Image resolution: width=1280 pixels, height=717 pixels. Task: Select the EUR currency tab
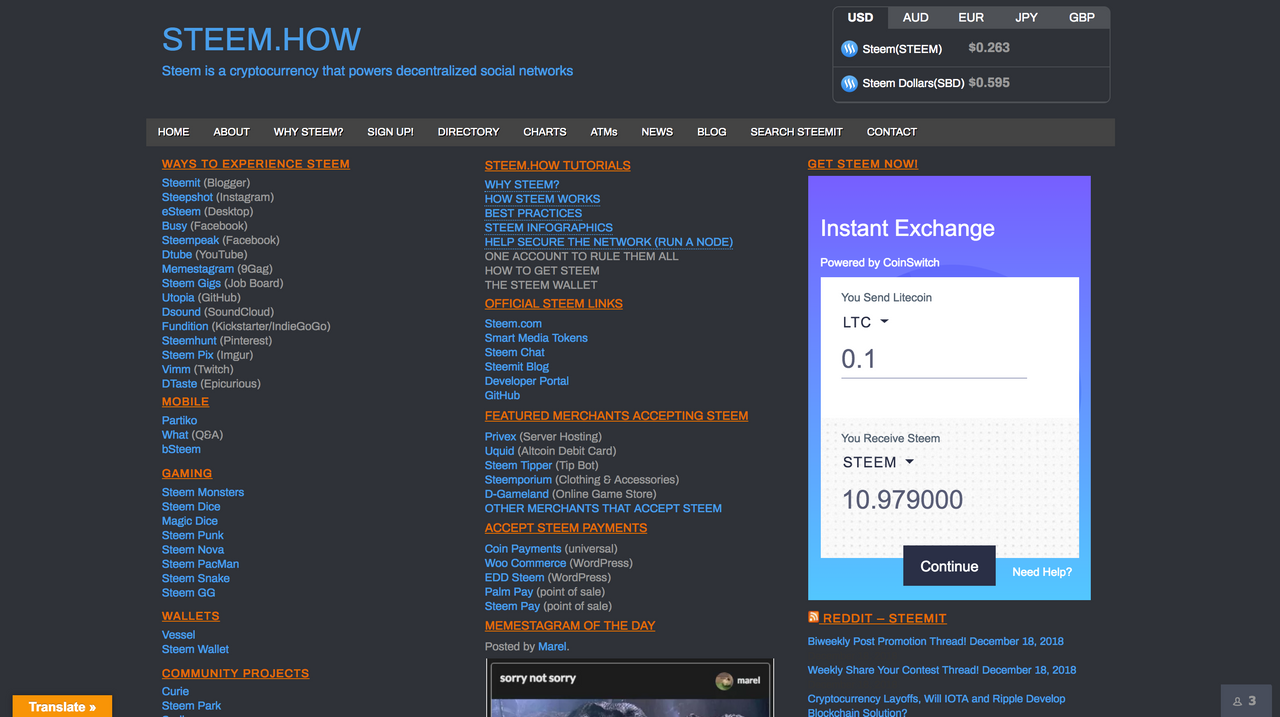[971, 17]
